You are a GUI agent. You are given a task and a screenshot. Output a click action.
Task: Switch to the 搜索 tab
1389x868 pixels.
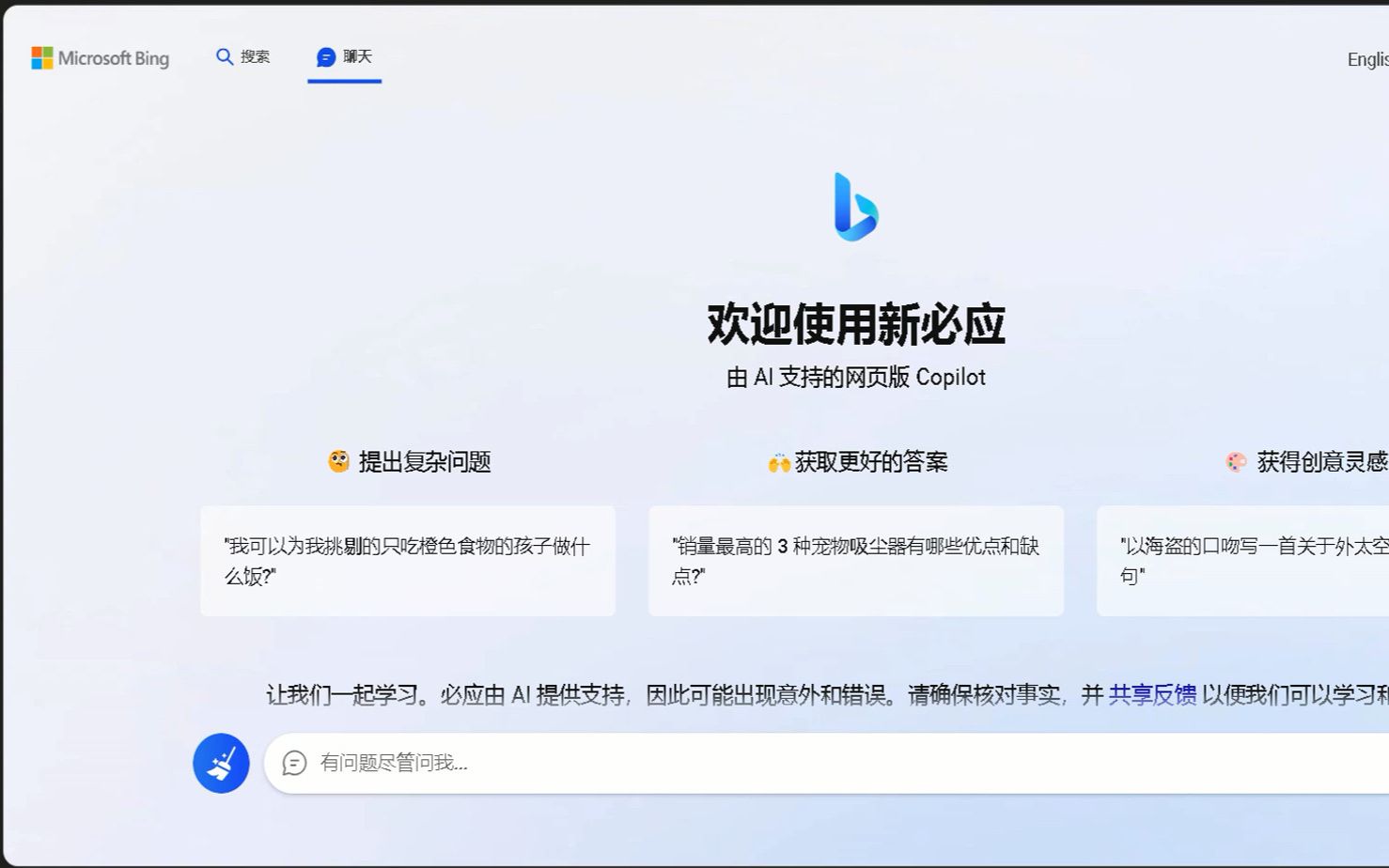pos(243,57)
